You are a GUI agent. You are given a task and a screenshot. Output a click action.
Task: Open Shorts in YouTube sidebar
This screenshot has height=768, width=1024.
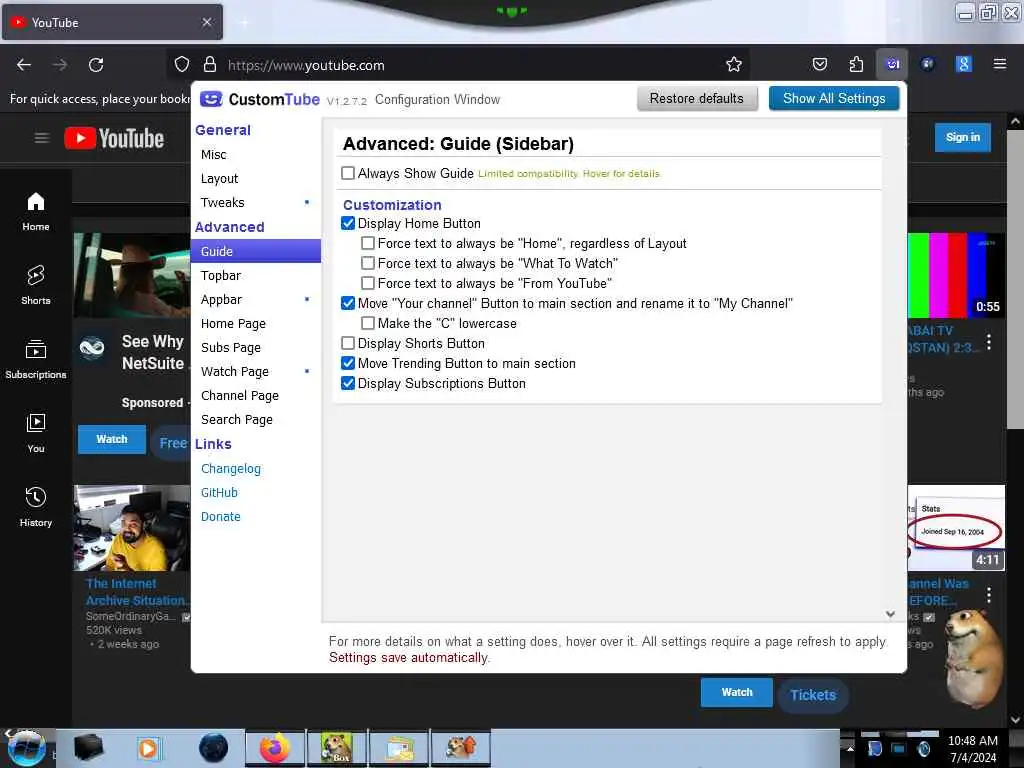point(36,285)
